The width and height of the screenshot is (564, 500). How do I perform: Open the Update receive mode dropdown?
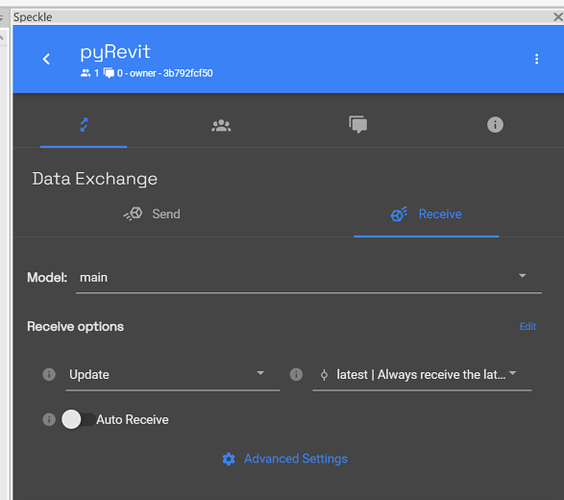[x=173, y=375]
